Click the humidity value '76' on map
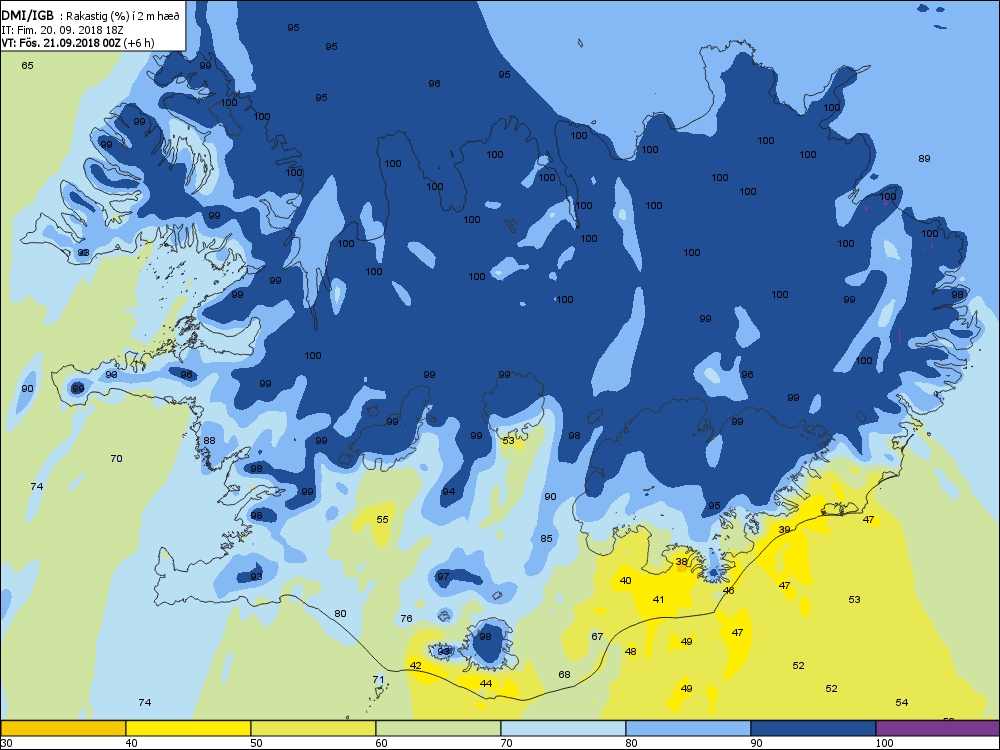The image size is (1000, 750). pyautogui.click(x=406, y=619)
